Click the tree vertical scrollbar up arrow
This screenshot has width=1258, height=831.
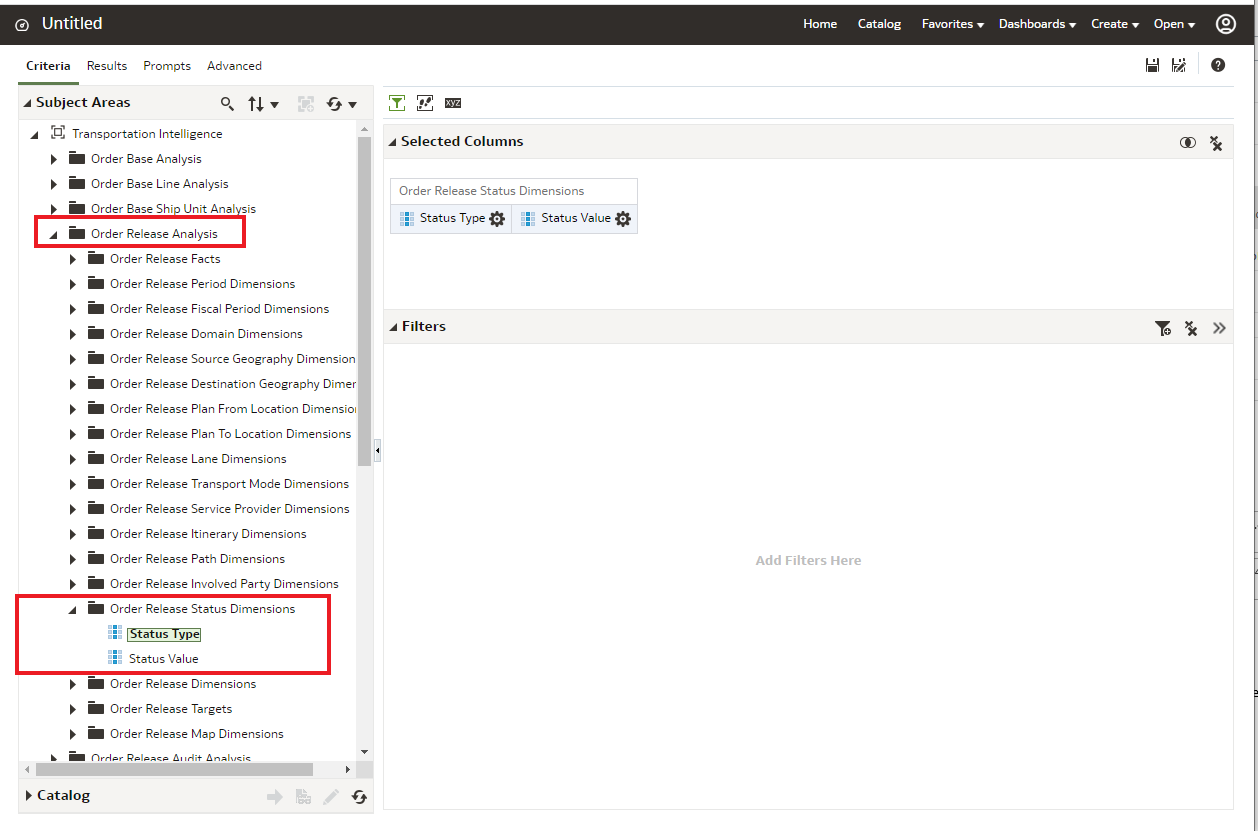[x=364, y=129]
